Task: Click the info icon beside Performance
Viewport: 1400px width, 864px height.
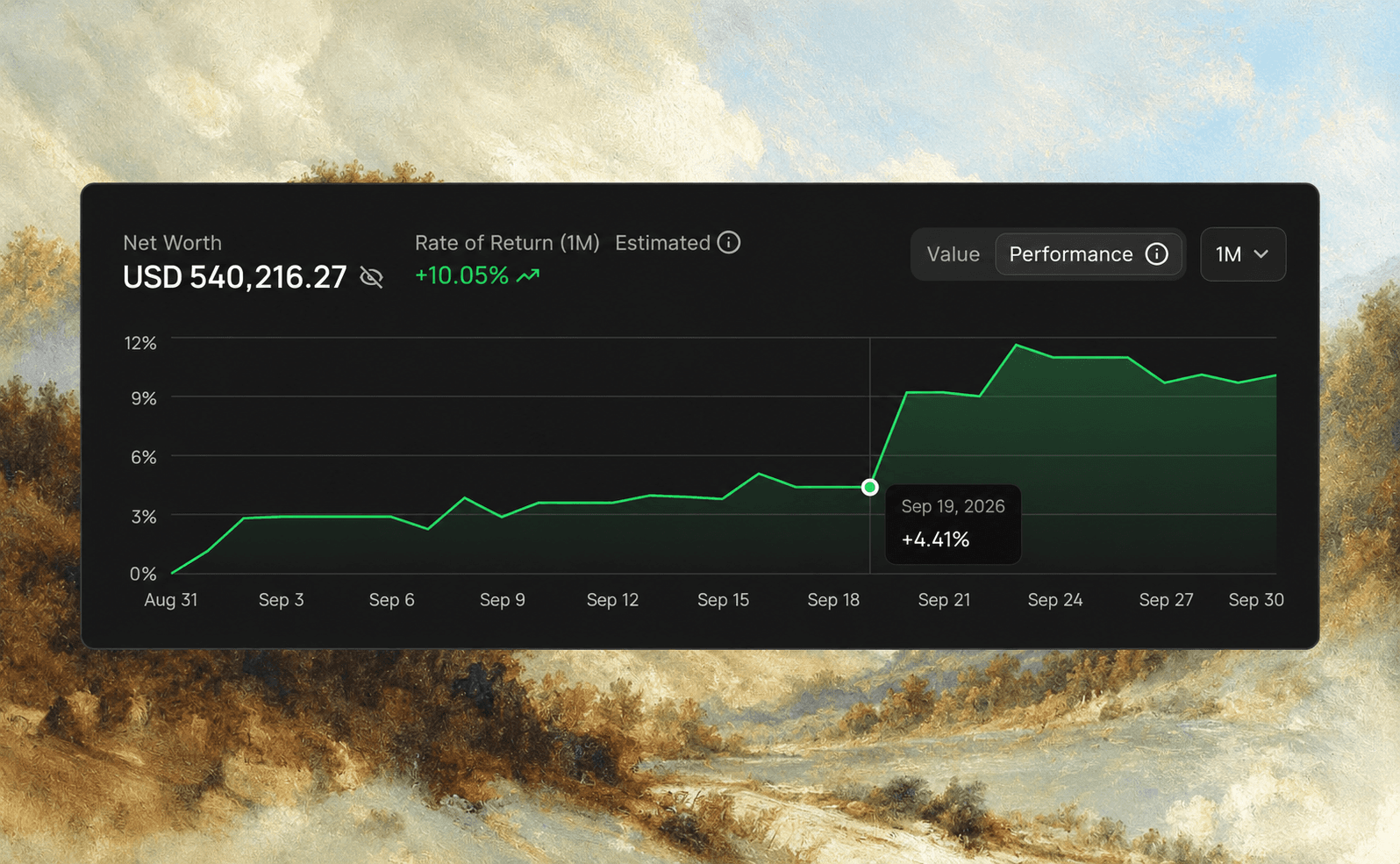Action: [x=1157, y=254]
